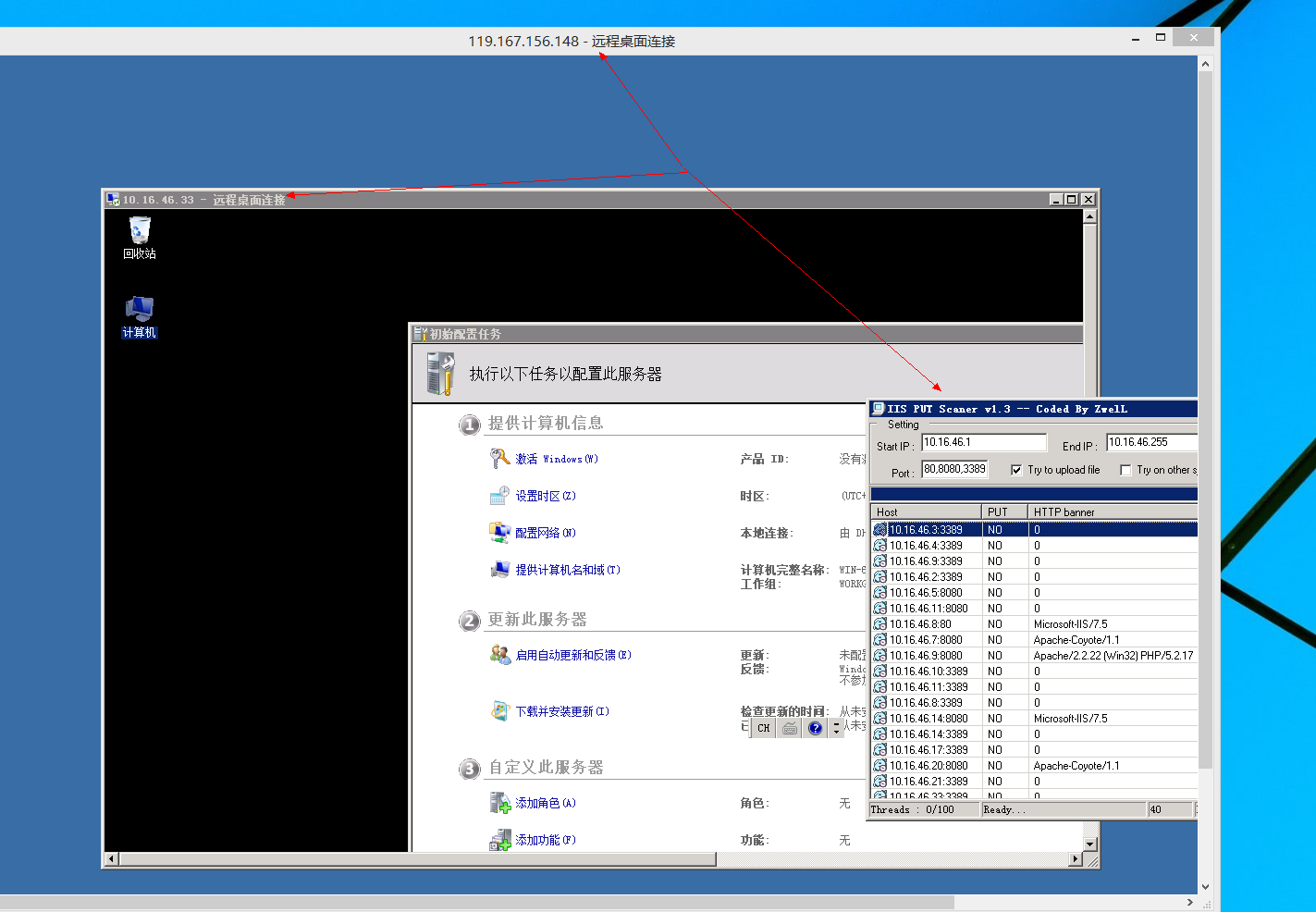Screen dimensions: 1316x912
Task: Click the scan progress bar in the scanner
Action: tap(1034, 494)
